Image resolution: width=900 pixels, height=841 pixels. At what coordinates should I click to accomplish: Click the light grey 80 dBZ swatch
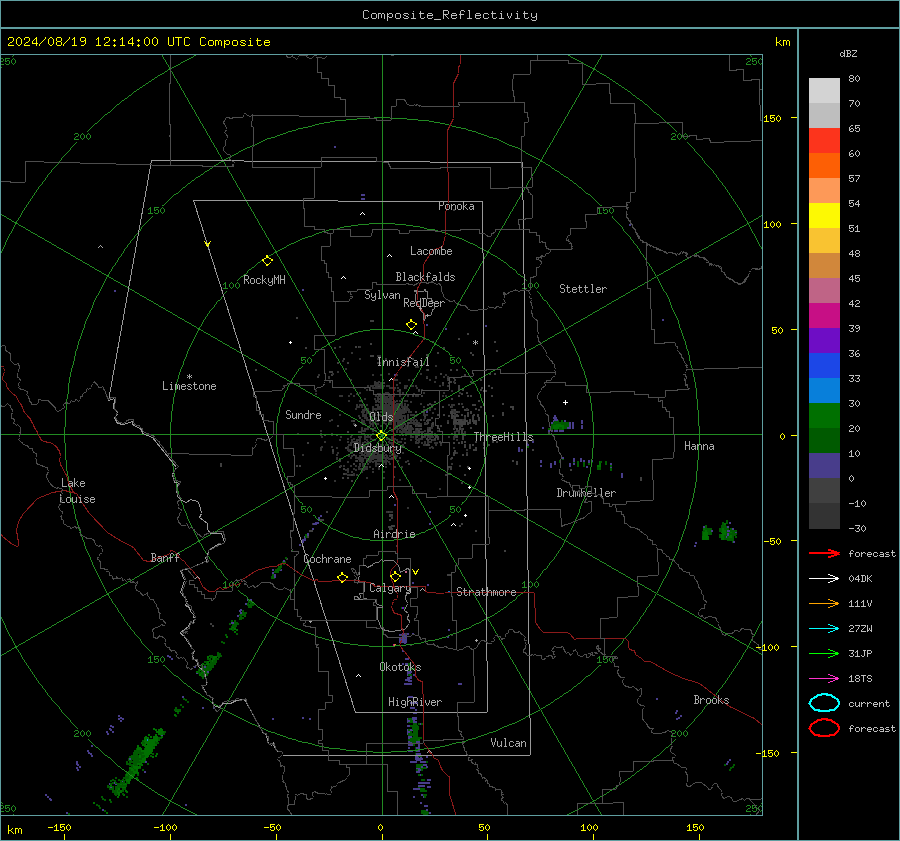824,91
